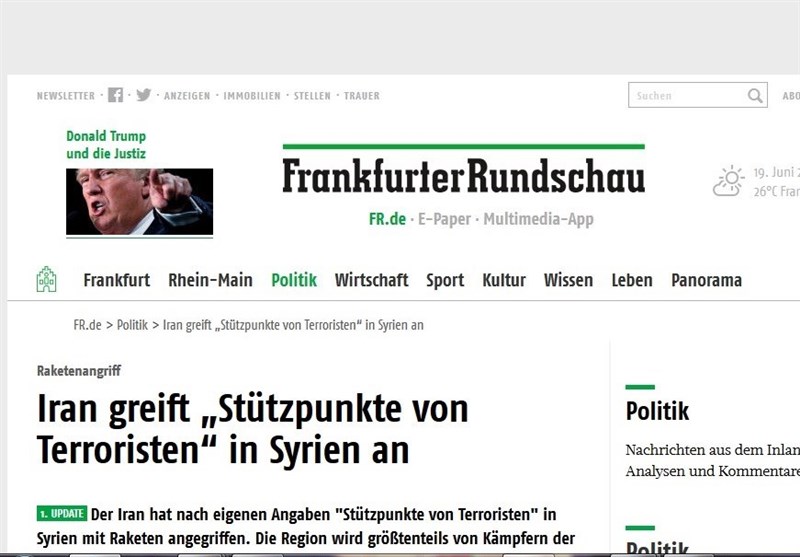Click the Newsletter link

66,96
